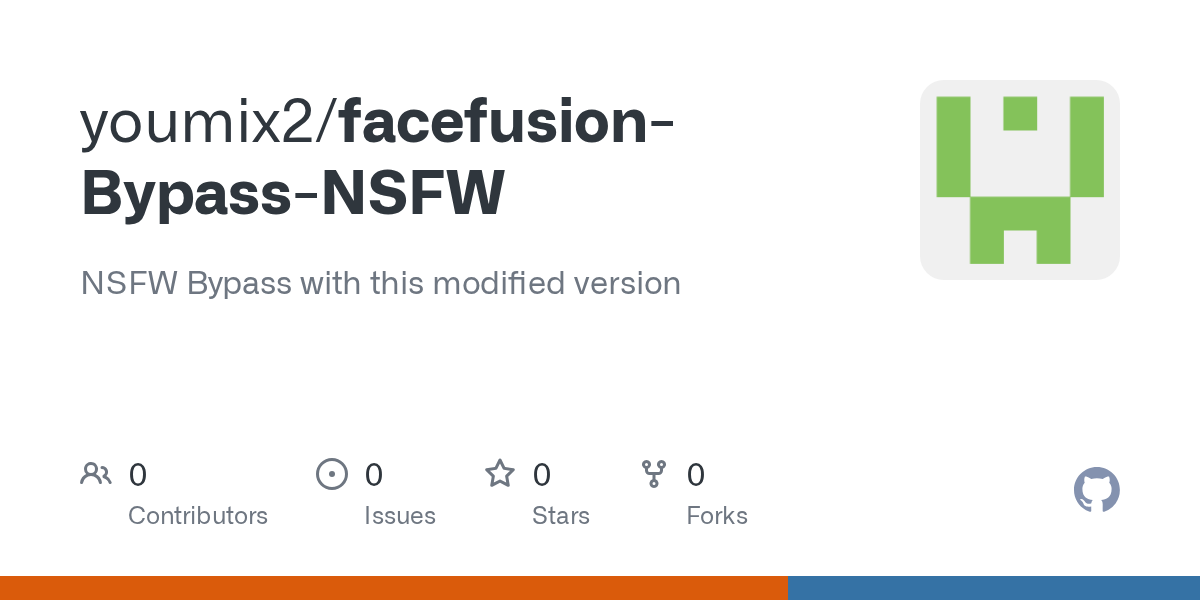The height and width of the screenshot is (600, 1200).
Task: Open the green identicon avatar image
Action: [1019, 180]
